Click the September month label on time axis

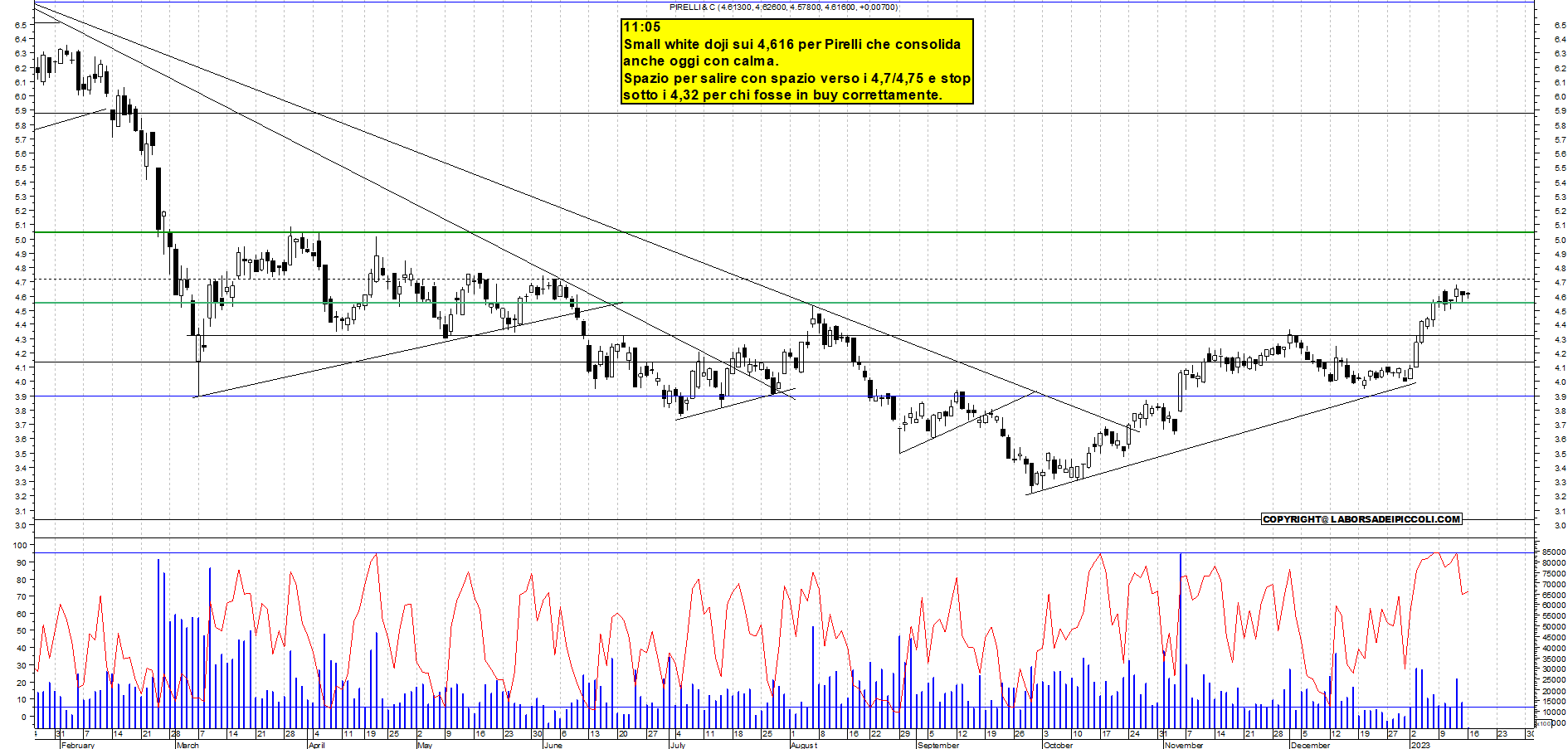(x=938, y=745)
